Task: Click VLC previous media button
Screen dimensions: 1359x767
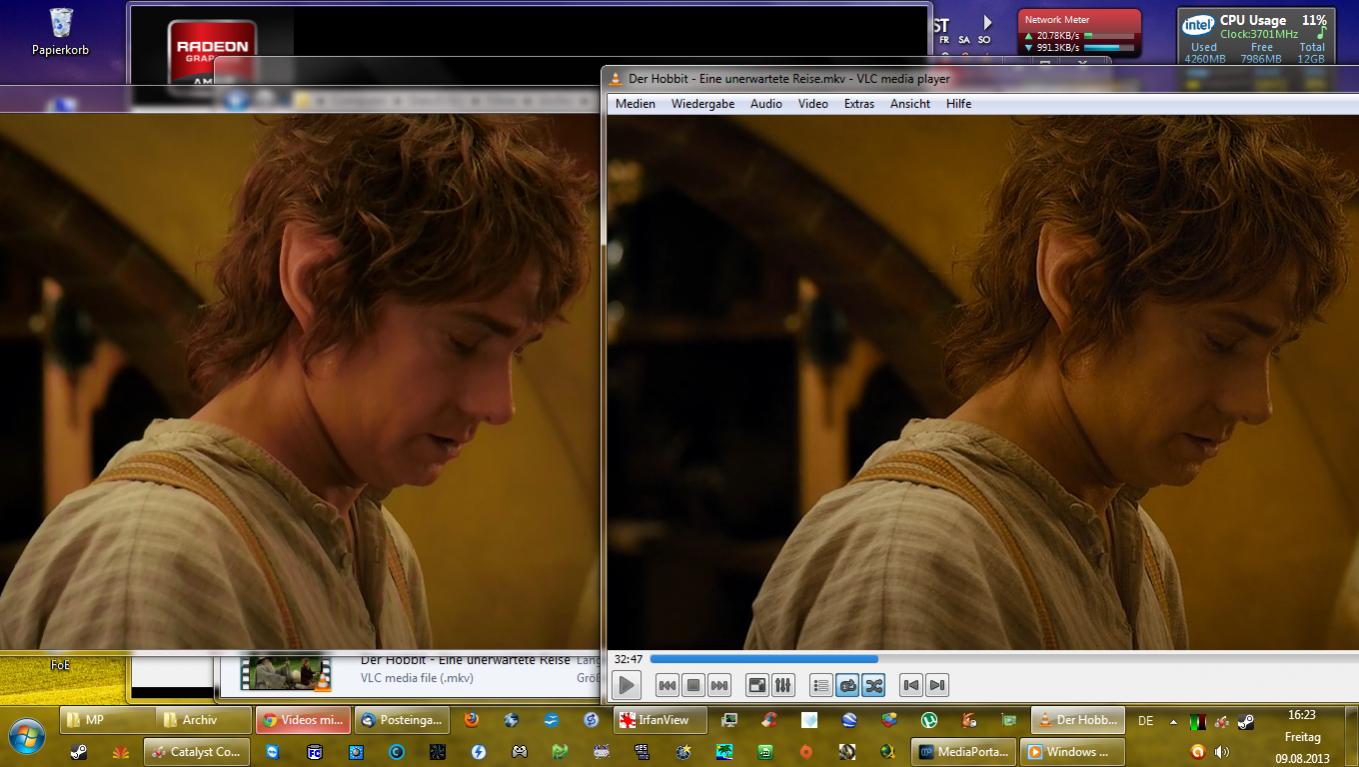Action: pyautogui.click(x=667, y=685)
